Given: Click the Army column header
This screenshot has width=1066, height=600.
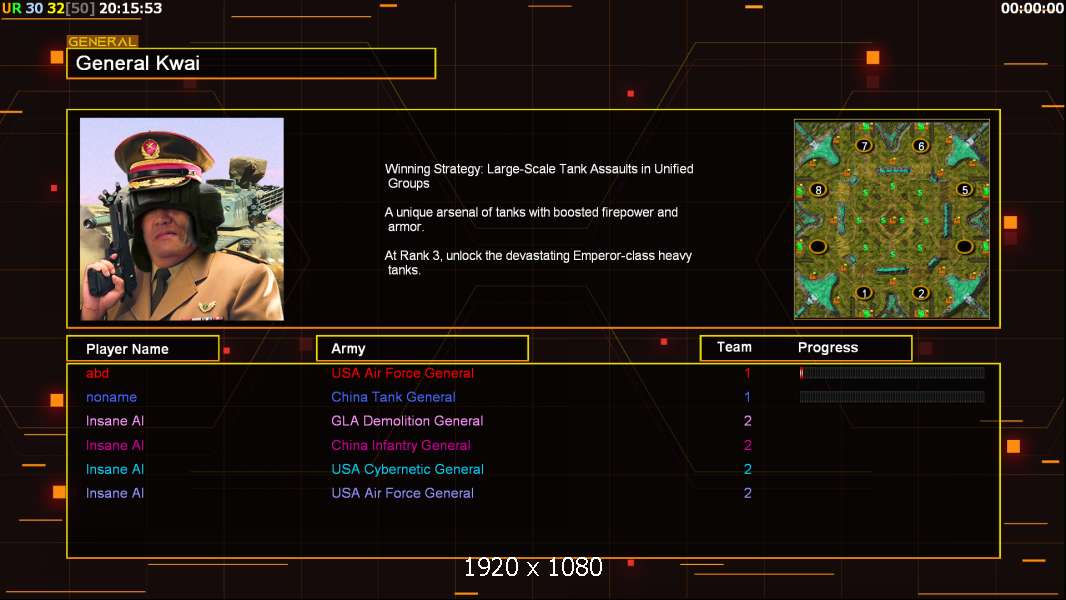Looking at the screenshot, I should click(422, 349).
